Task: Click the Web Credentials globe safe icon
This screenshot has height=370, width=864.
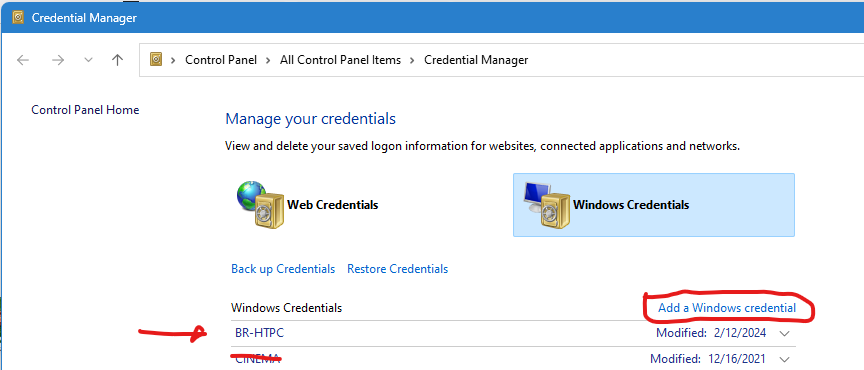Action: 261,205
